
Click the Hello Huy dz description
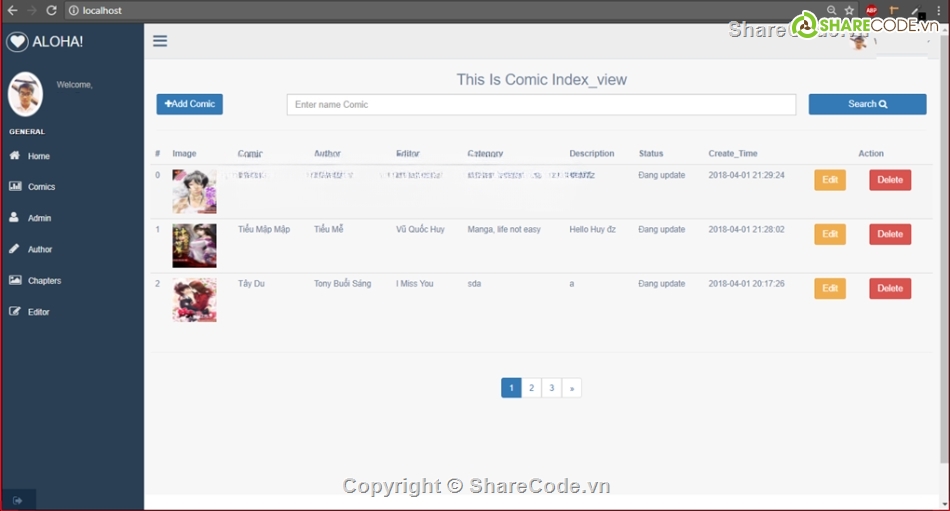[592, 229]
